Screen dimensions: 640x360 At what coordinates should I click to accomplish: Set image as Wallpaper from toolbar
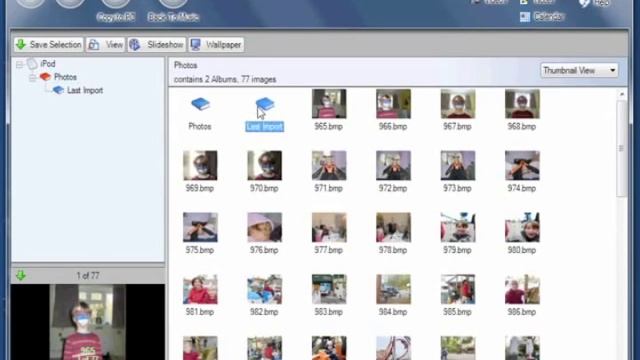click(x=216, y=44)
